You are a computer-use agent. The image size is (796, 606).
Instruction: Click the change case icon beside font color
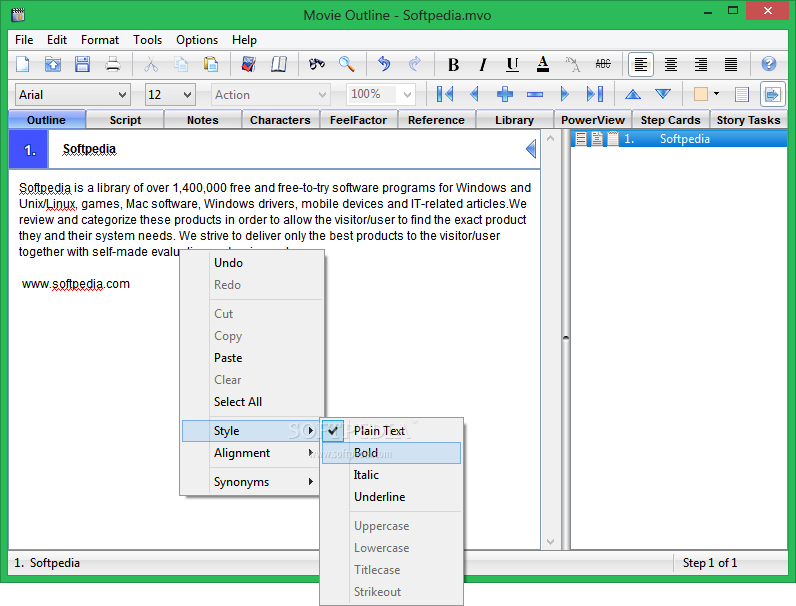click(573, 64)
